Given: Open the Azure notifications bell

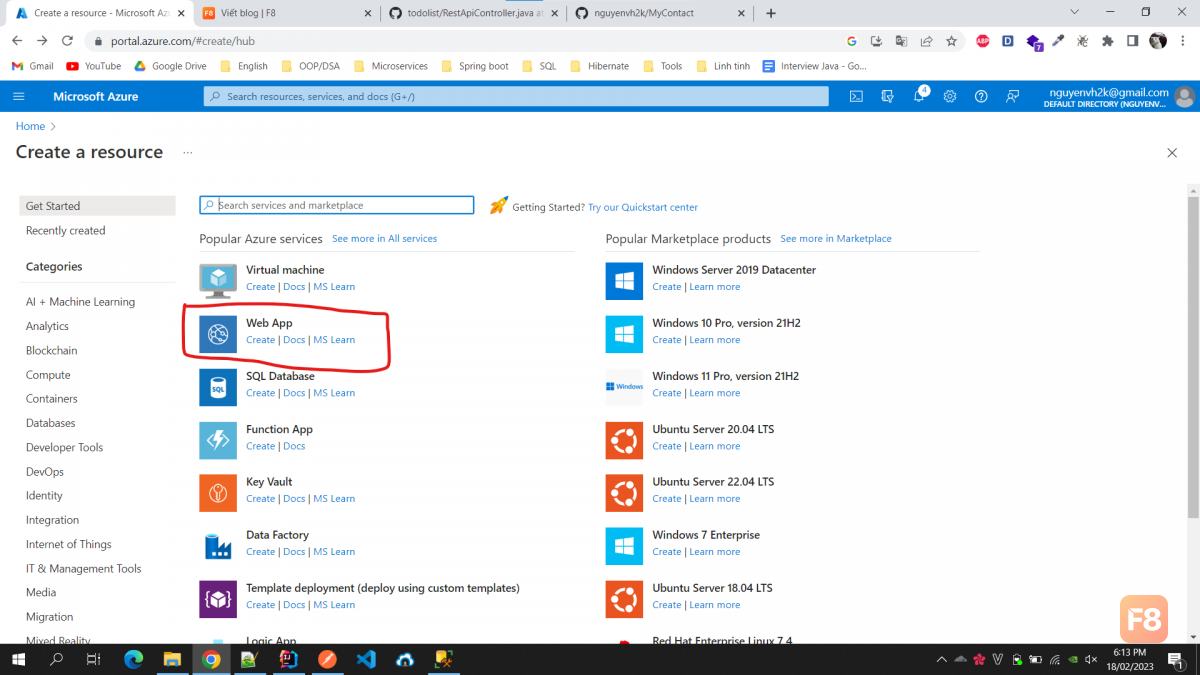Looking at the screenshot, I should tap(919, 96).
